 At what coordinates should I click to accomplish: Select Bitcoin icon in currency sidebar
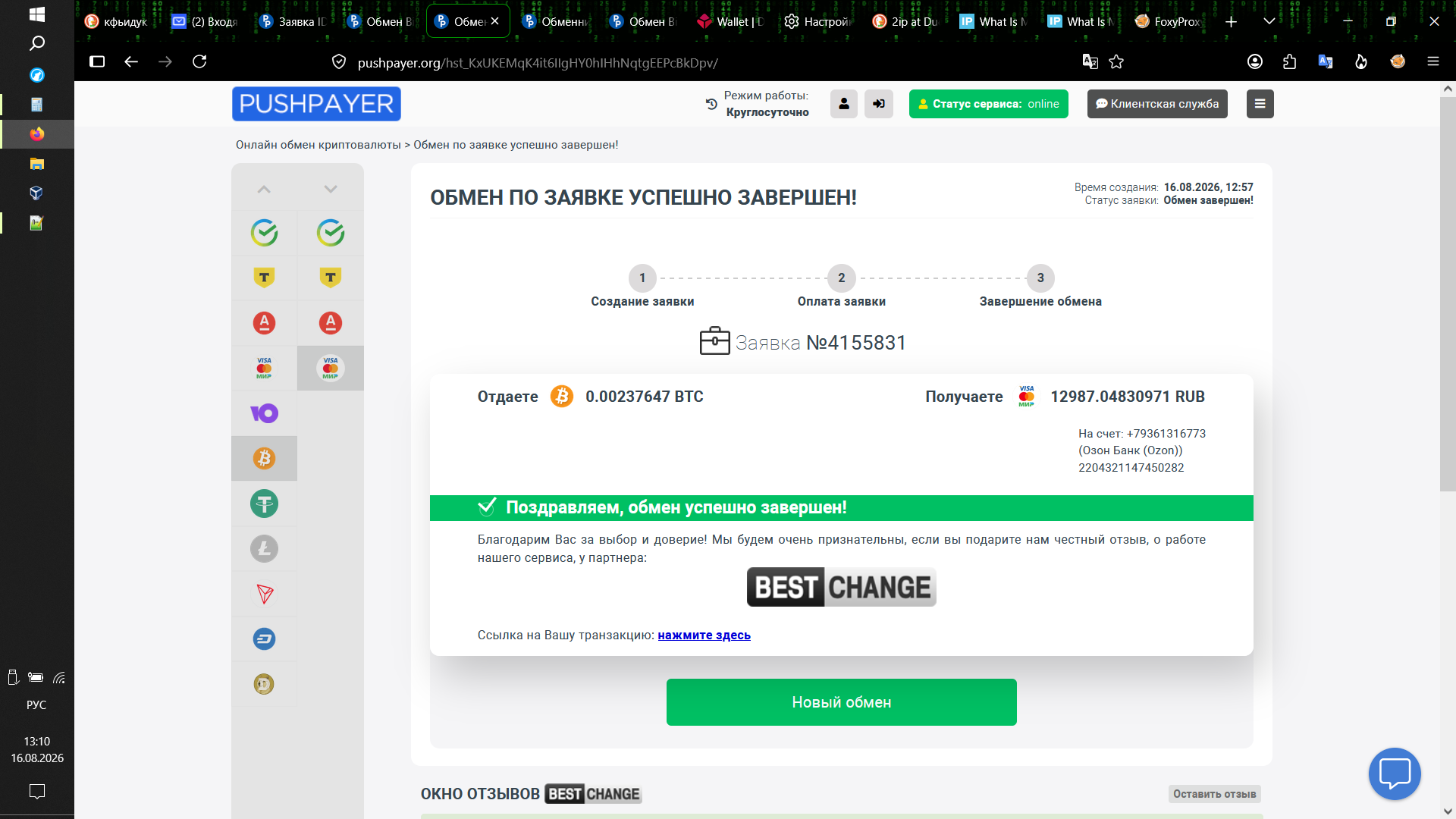[264, 458]
